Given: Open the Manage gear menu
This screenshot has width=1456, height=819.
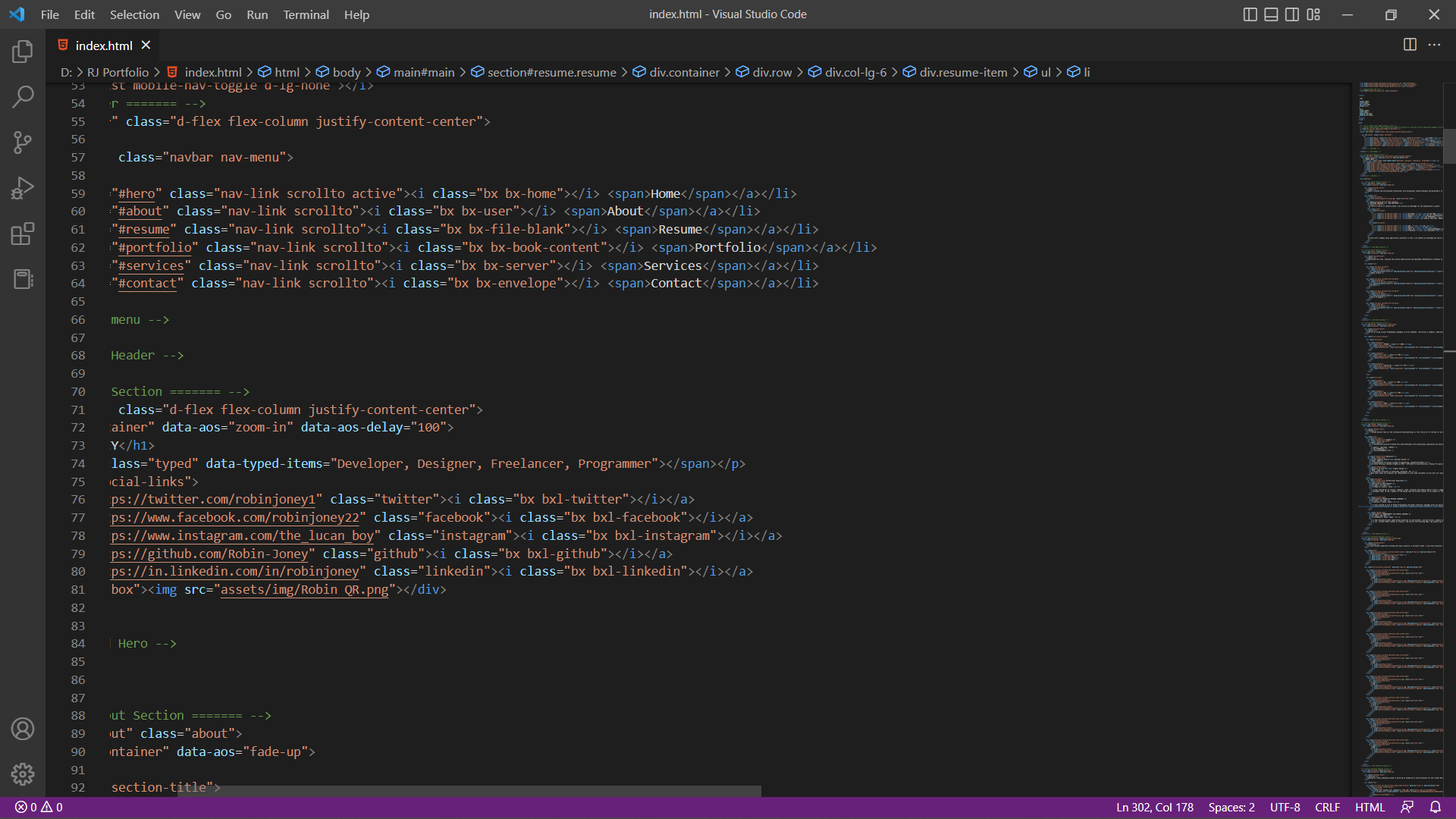Looking at the screenshot, I should point(23,773).
